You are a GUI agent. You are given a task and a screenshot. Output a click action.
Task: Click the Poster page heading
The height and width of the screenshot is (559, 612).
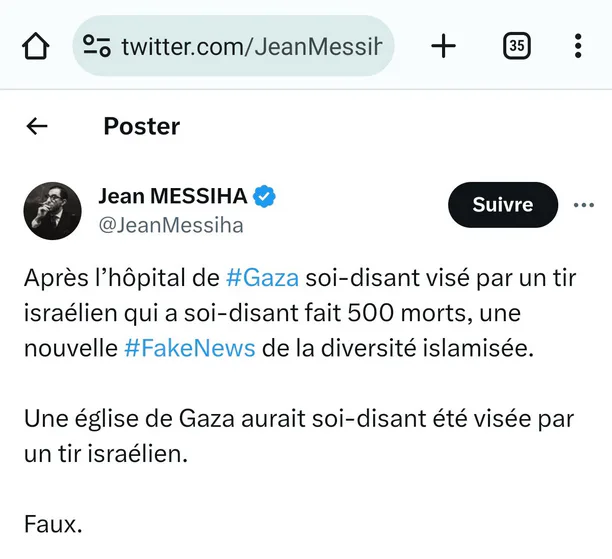[142, 126]
